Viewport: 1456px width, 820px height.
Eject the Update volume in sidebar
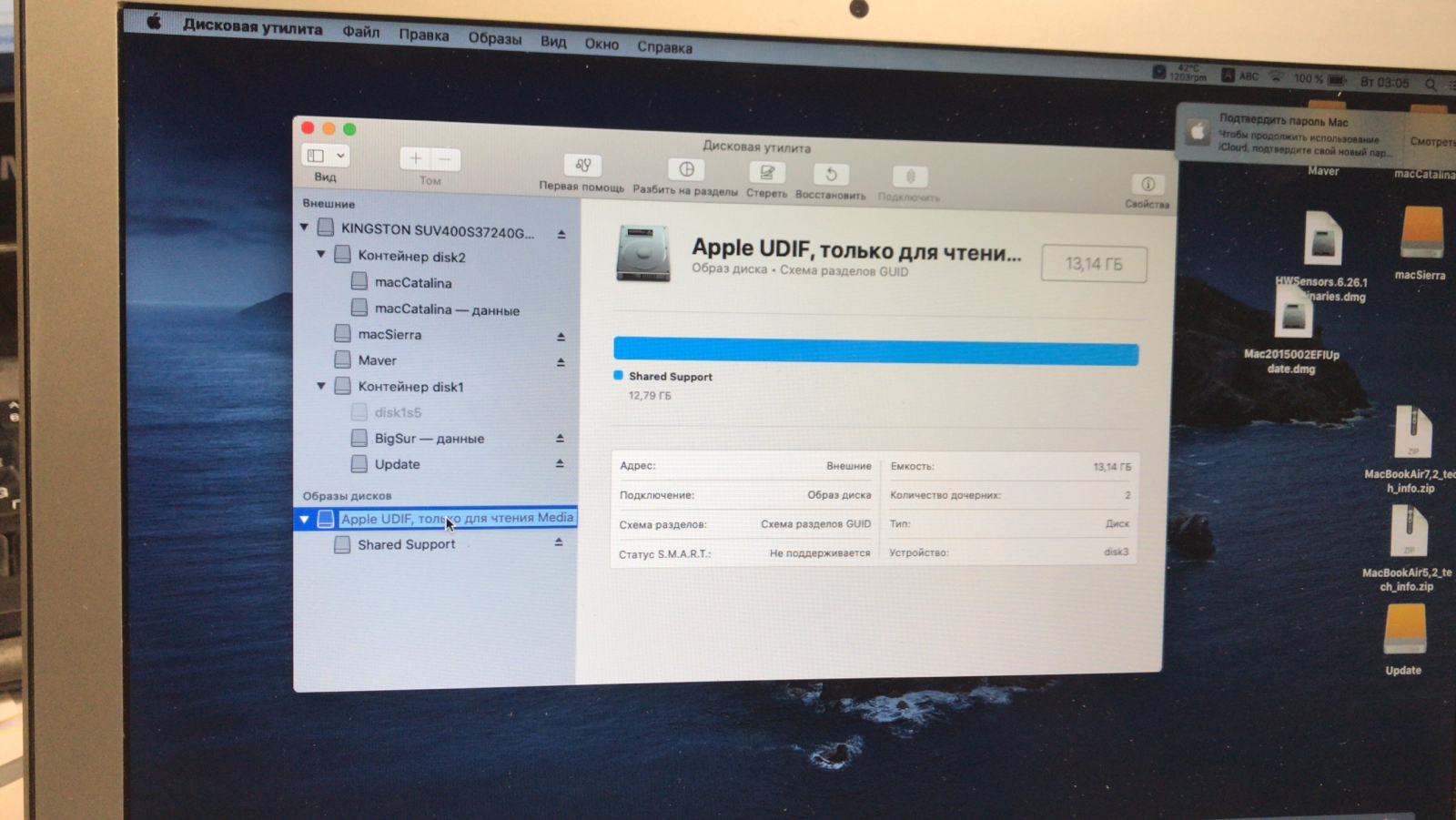[560, 464]
